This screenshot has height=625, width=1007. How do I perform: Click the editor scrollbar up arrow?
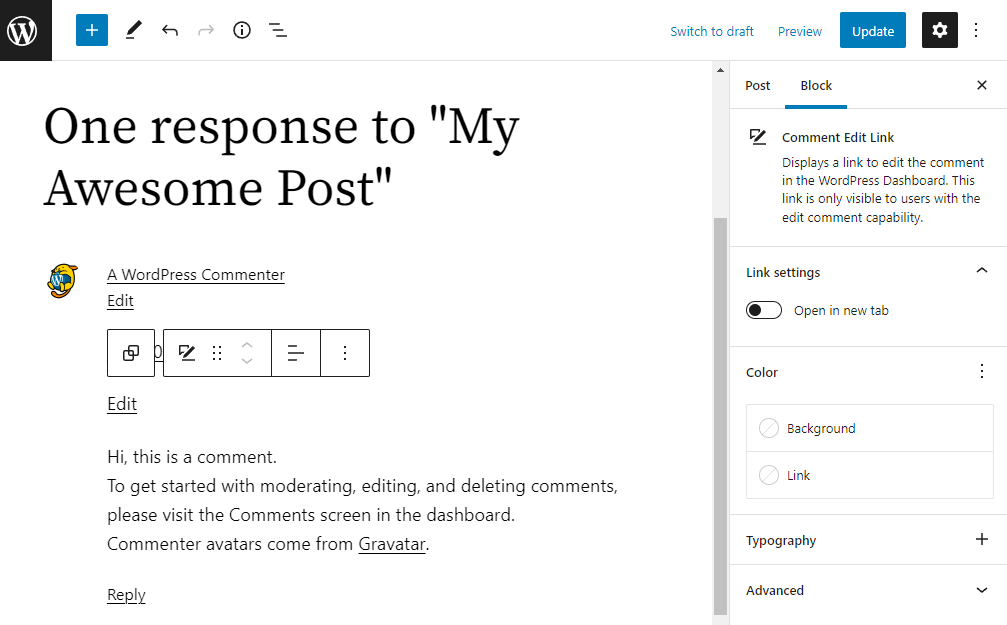tap(720, 70)
